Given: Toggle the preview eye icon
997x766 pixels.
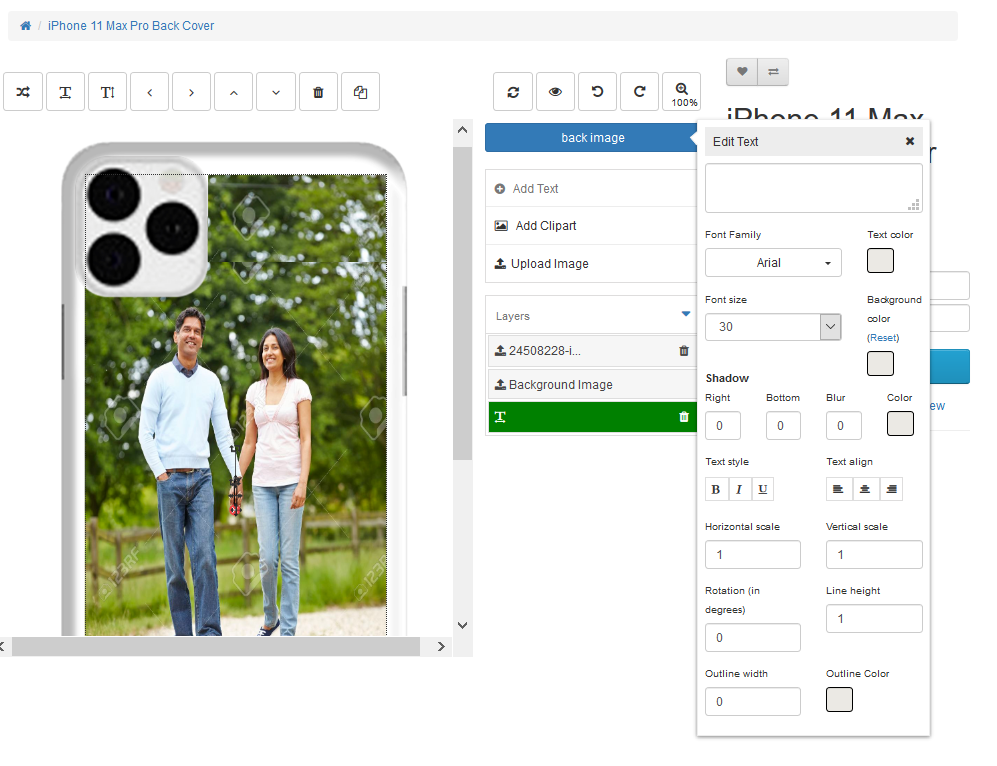Looking at the screenshot, I should click(555, 92).
